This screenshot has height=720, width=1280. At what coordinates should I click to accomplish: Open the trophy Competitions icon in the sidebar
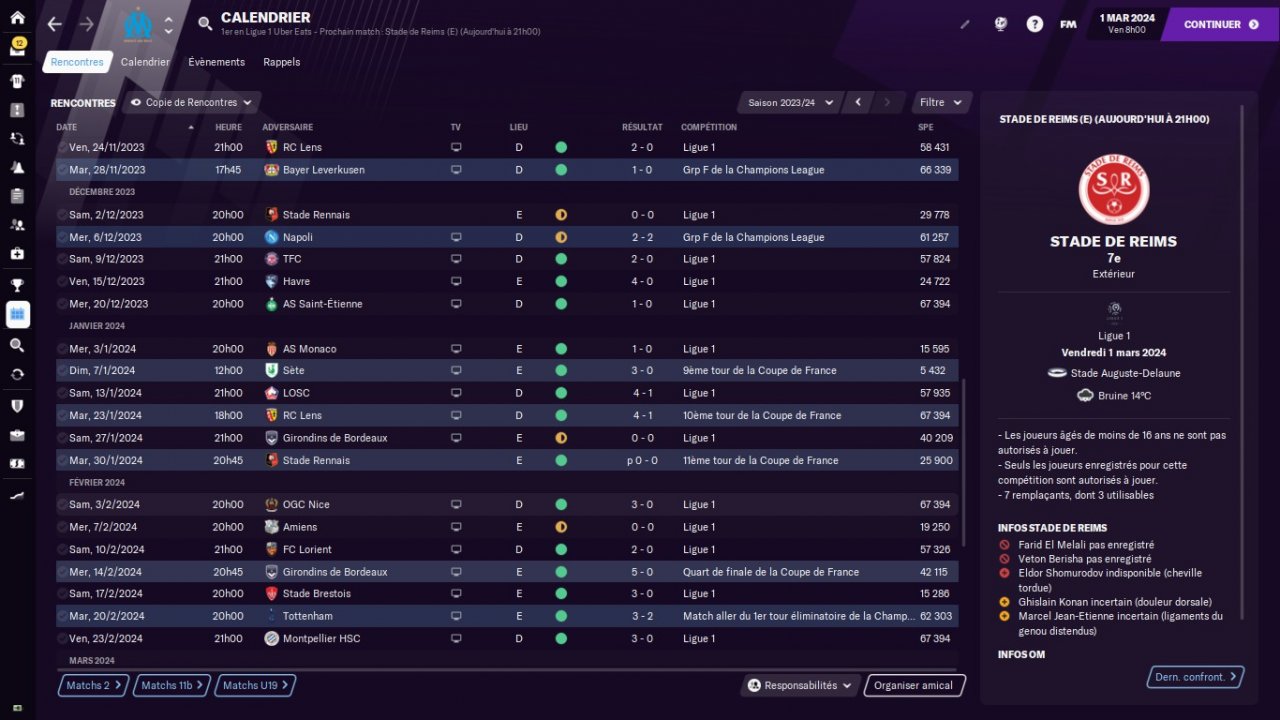[x=17, y=285]
